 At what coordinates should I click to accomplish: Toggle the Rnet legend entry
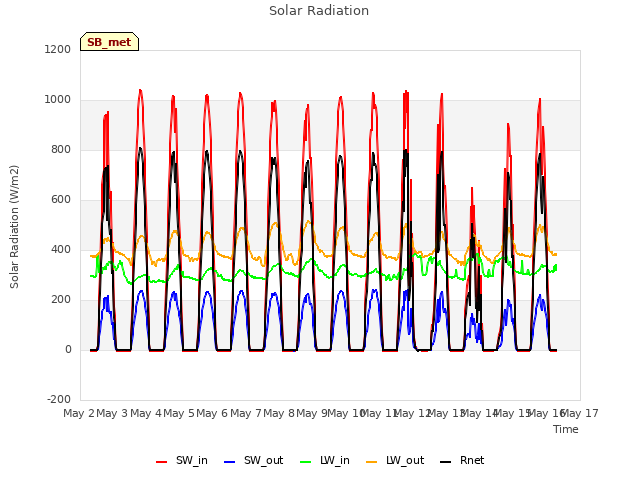pos(462,460)
